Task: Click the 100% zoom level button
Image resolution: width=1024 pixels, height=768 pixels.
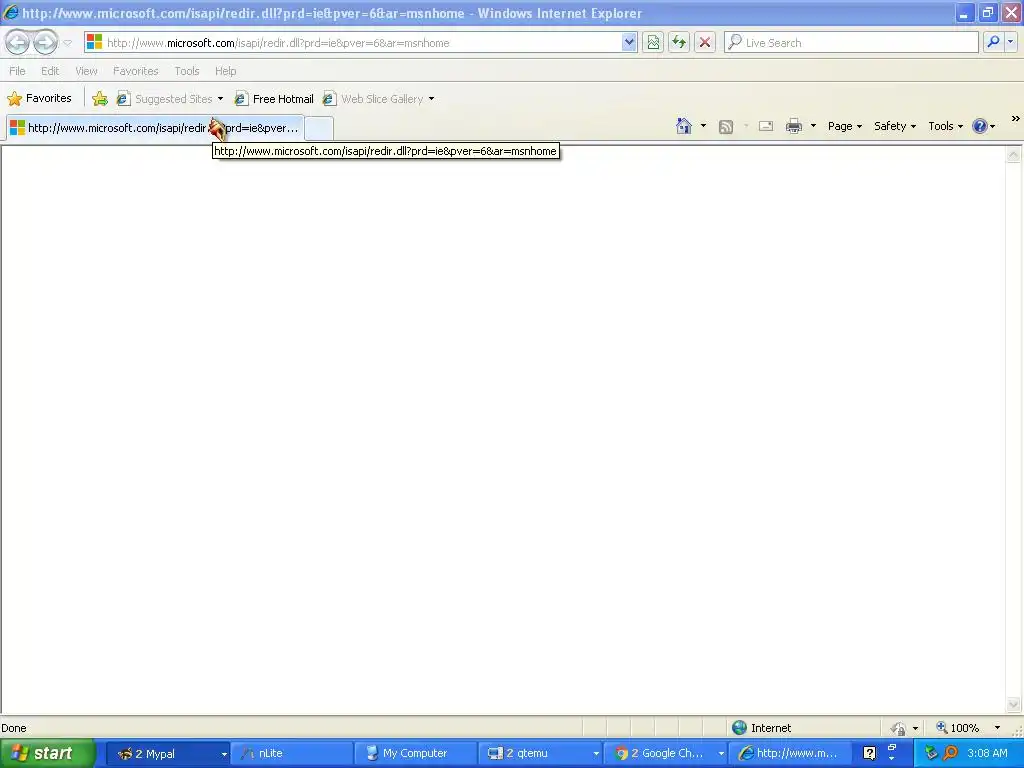Action: (958, 728)
